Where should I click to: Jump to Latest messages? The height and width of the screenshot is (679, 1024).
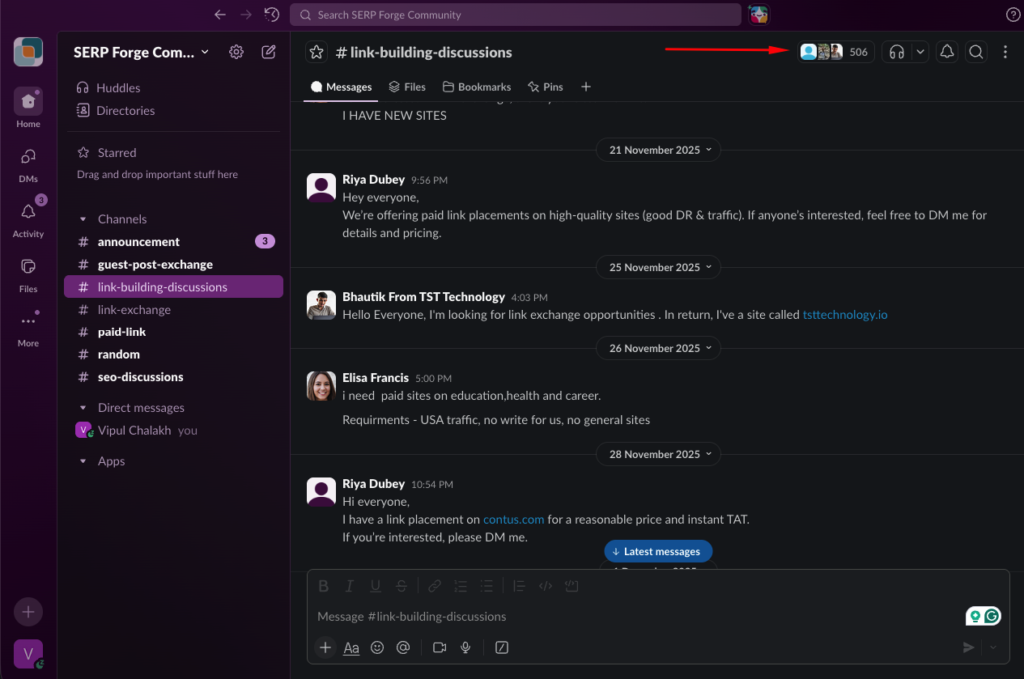click(x=658, y=551)
